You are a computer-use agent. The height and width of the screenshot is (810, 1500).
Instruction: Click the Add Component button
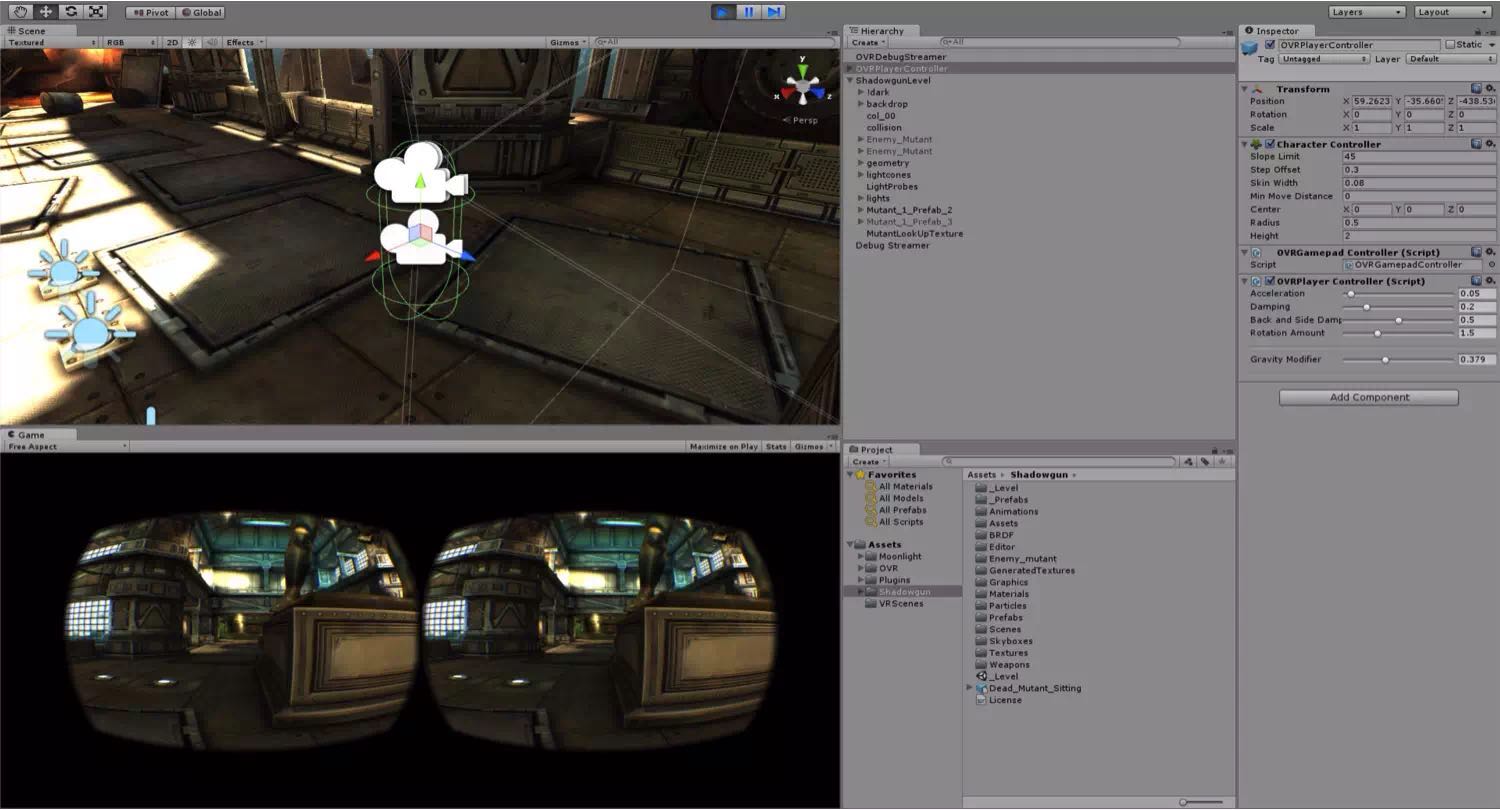click(1369, 397)
